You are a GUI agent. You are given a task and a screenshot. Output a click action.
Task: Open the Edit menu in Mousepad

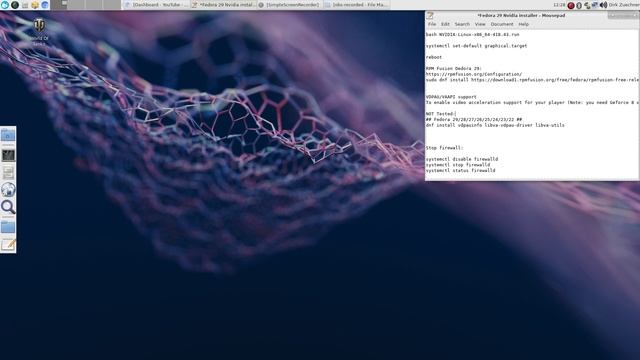pyautogui.click(x=445, y=24)
